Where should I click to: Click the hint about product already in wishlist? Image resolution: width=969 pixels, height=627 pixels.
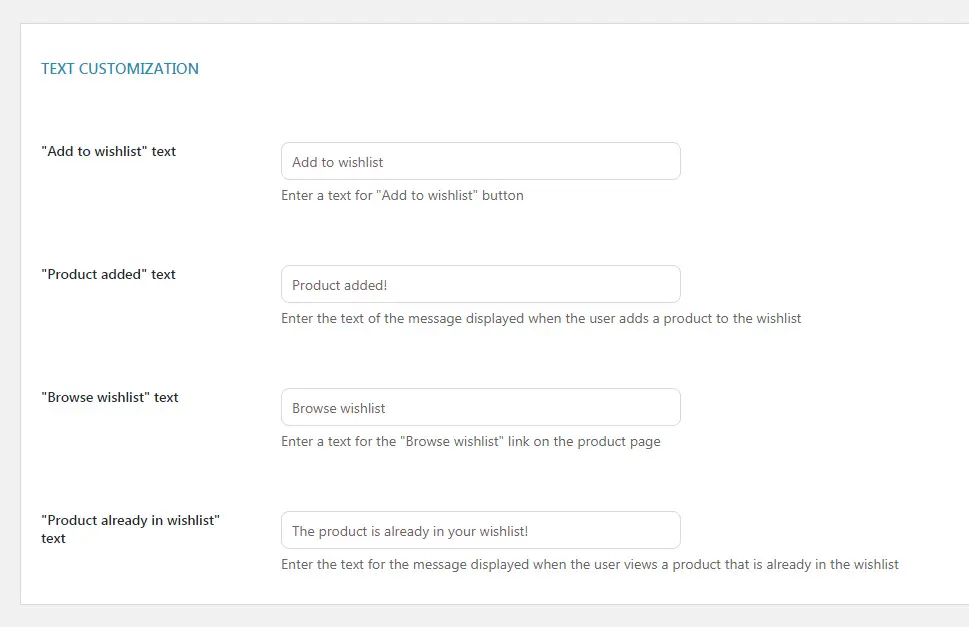[590, 564]
